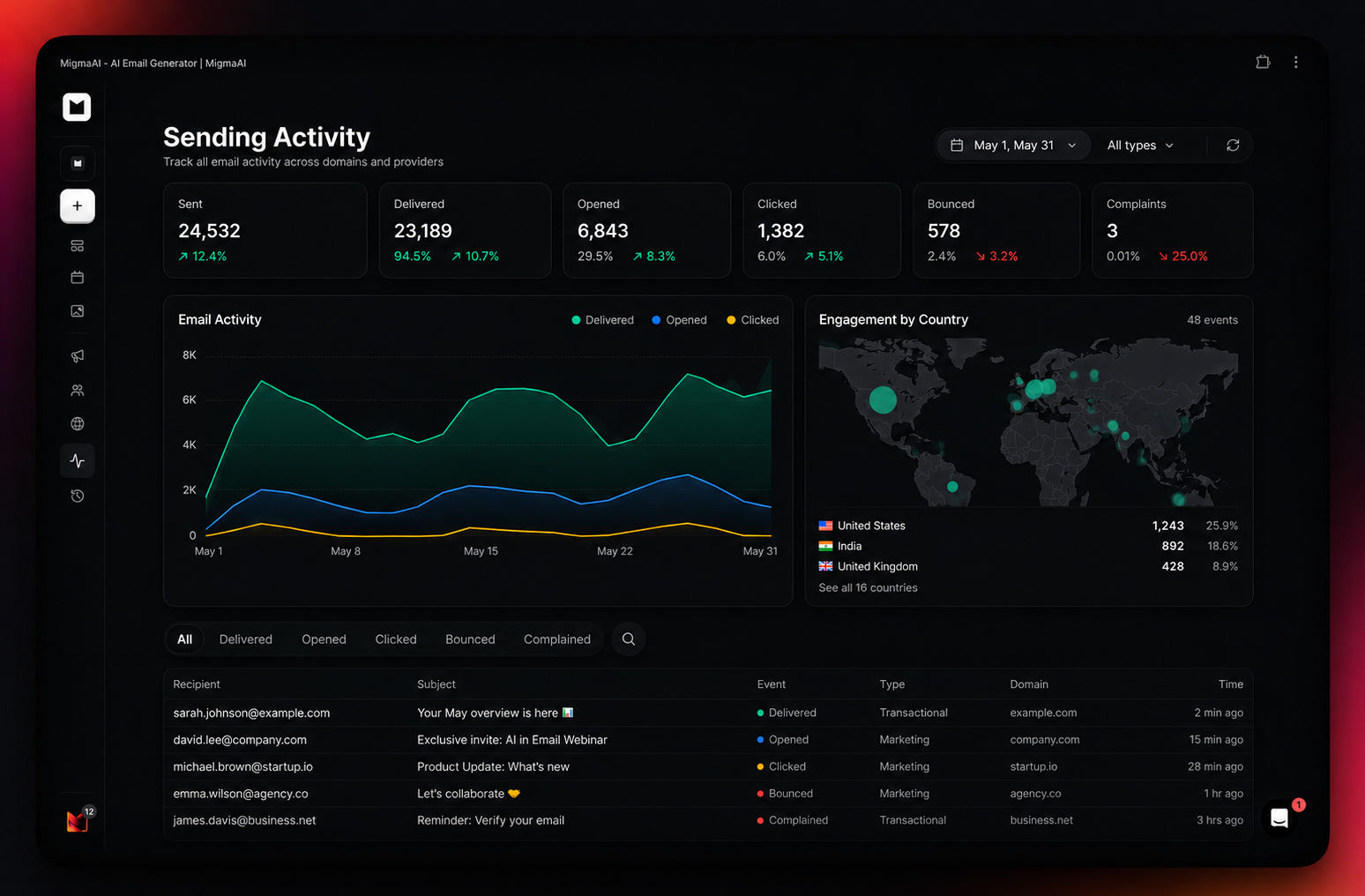Click the 1,243 United States count
1365x896 pixels.
point(1167,526)
